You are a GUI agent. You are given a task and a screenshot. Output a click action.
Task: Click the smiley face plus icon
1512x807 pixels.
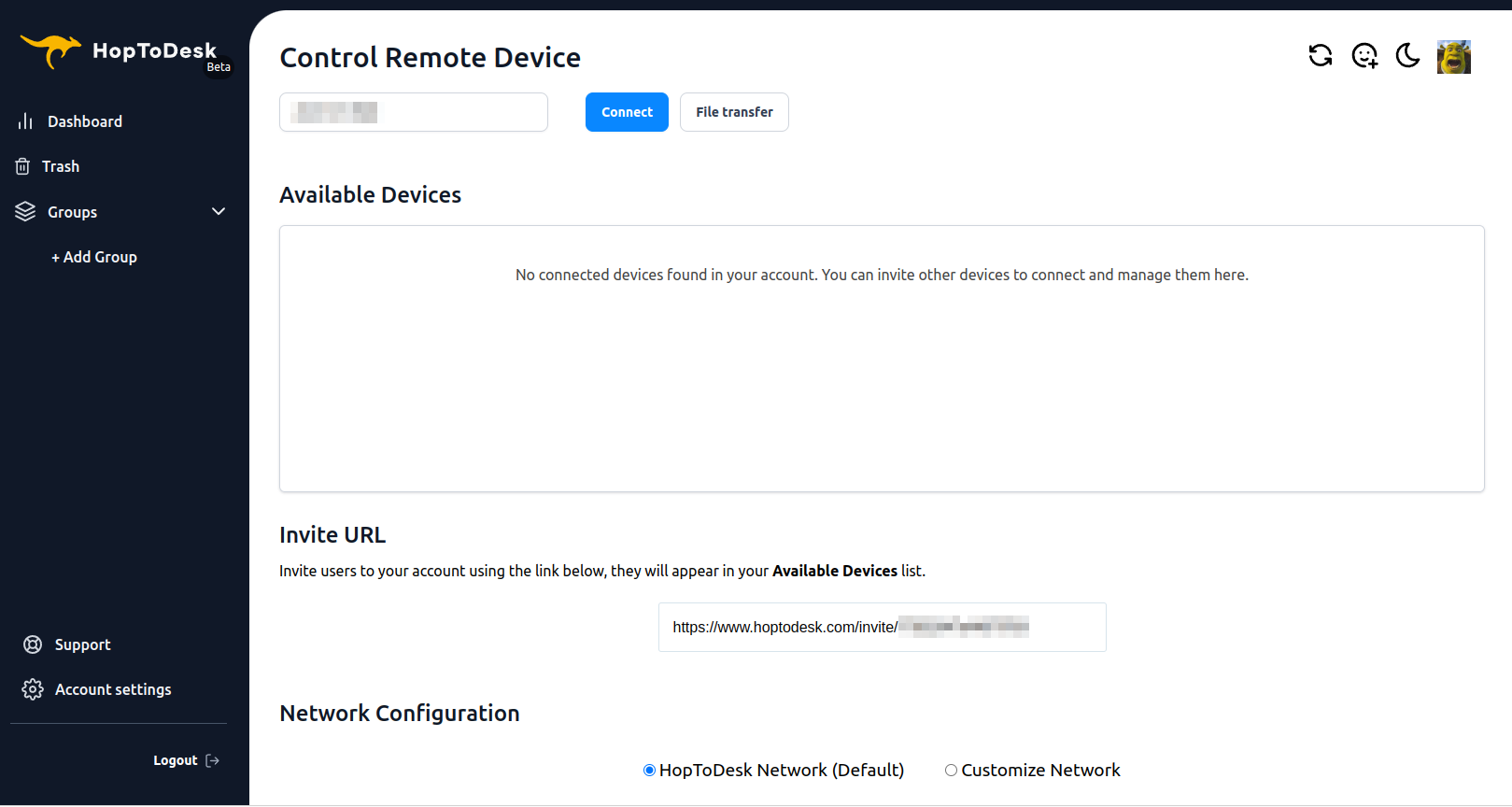pyautogui.click(x=1364, y=56)
